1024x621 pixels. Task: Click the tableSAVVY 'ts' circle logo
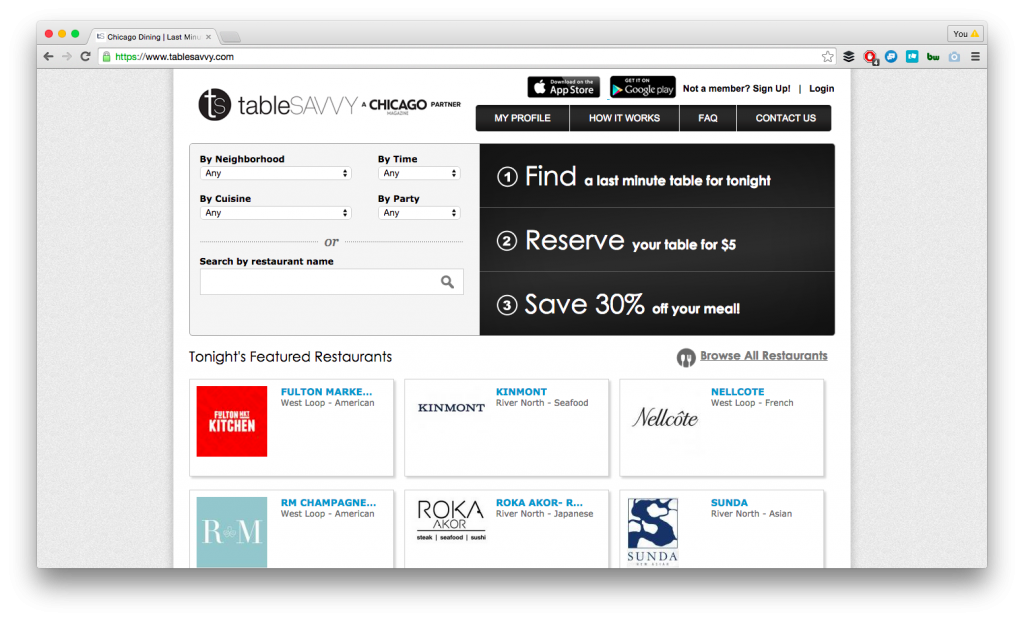(214, 104)
